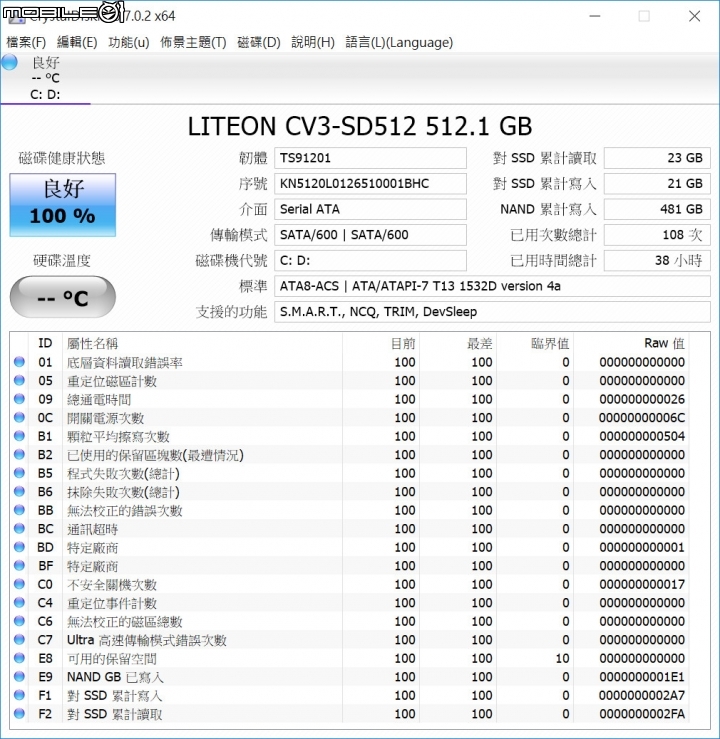The width and height of the screenshot is (720, 739).
Task: Select the 良好 C: D: disk tab
Action: (x=45, y=78)
